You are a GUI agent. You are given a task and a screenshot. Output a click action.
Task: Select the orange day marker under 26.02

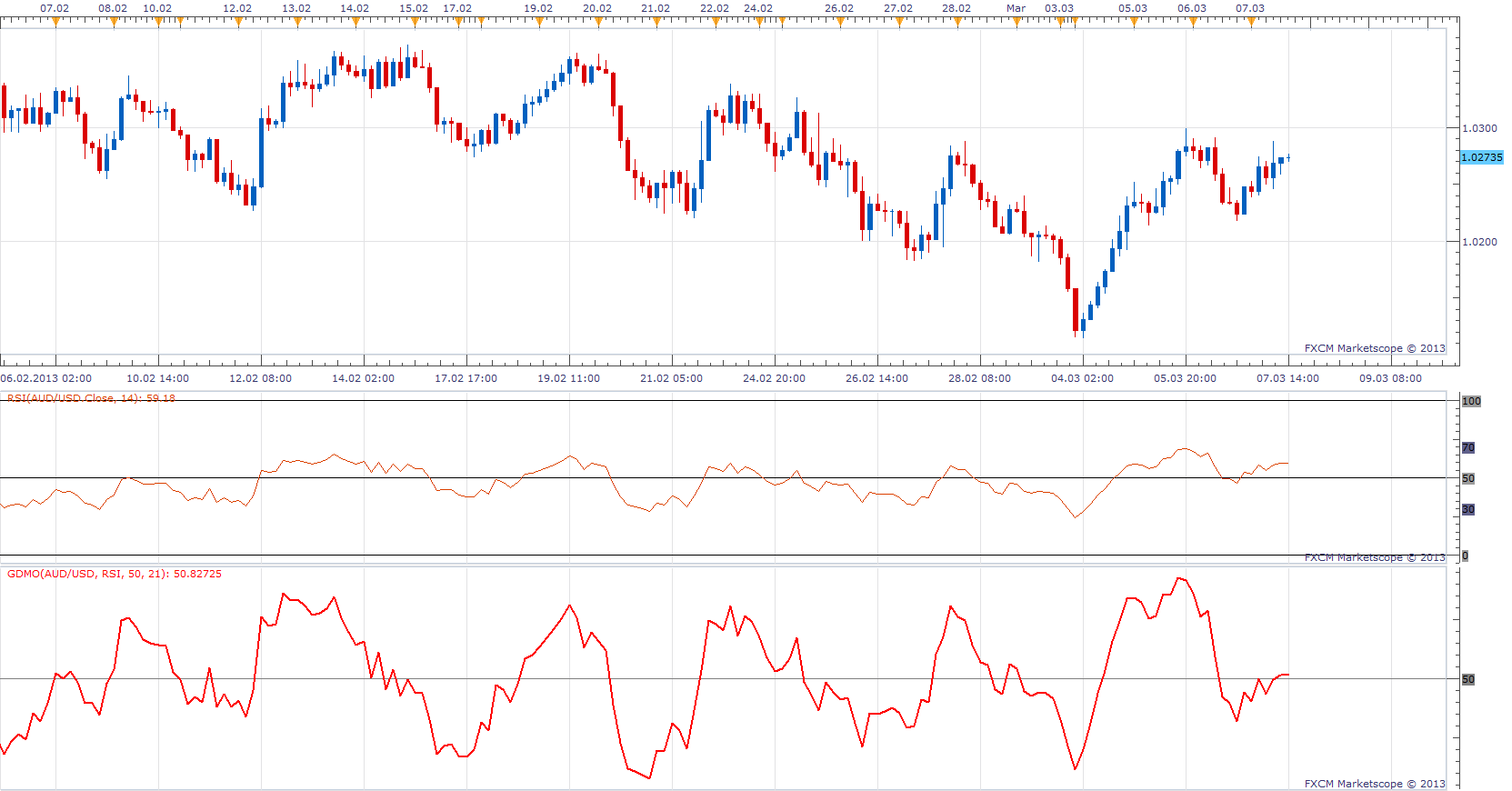coord(840,23)
